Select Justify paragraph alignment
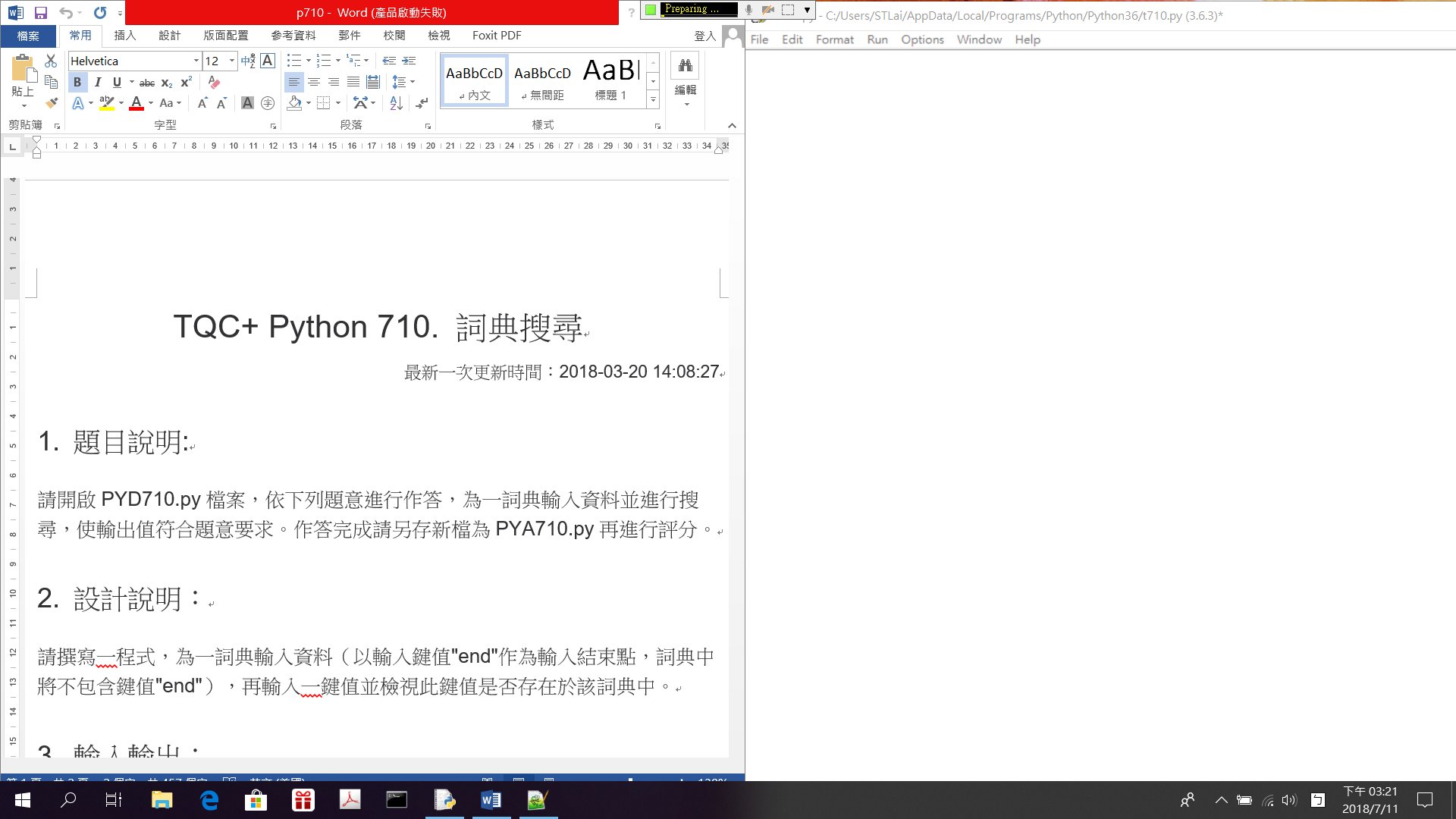 [x=353, y=82]
